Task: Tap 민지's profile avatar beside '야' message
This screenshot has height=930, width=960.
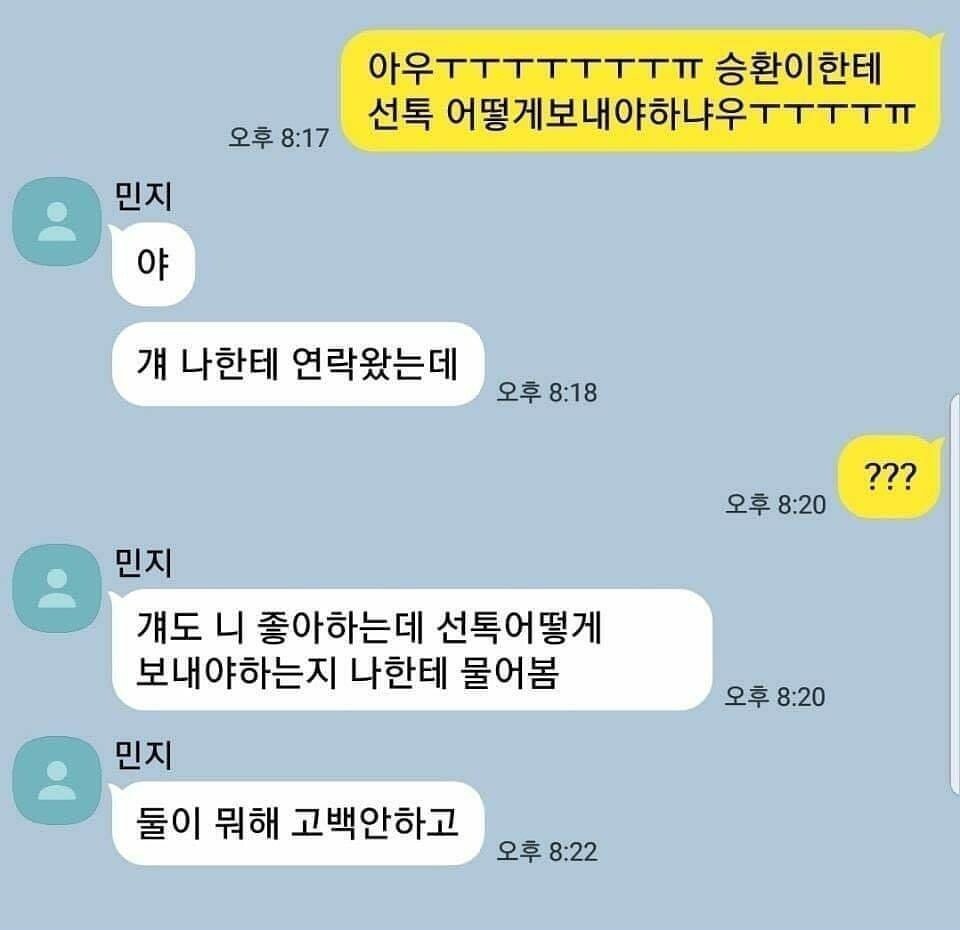Action: pyautogui.click(x=57, y=222)
